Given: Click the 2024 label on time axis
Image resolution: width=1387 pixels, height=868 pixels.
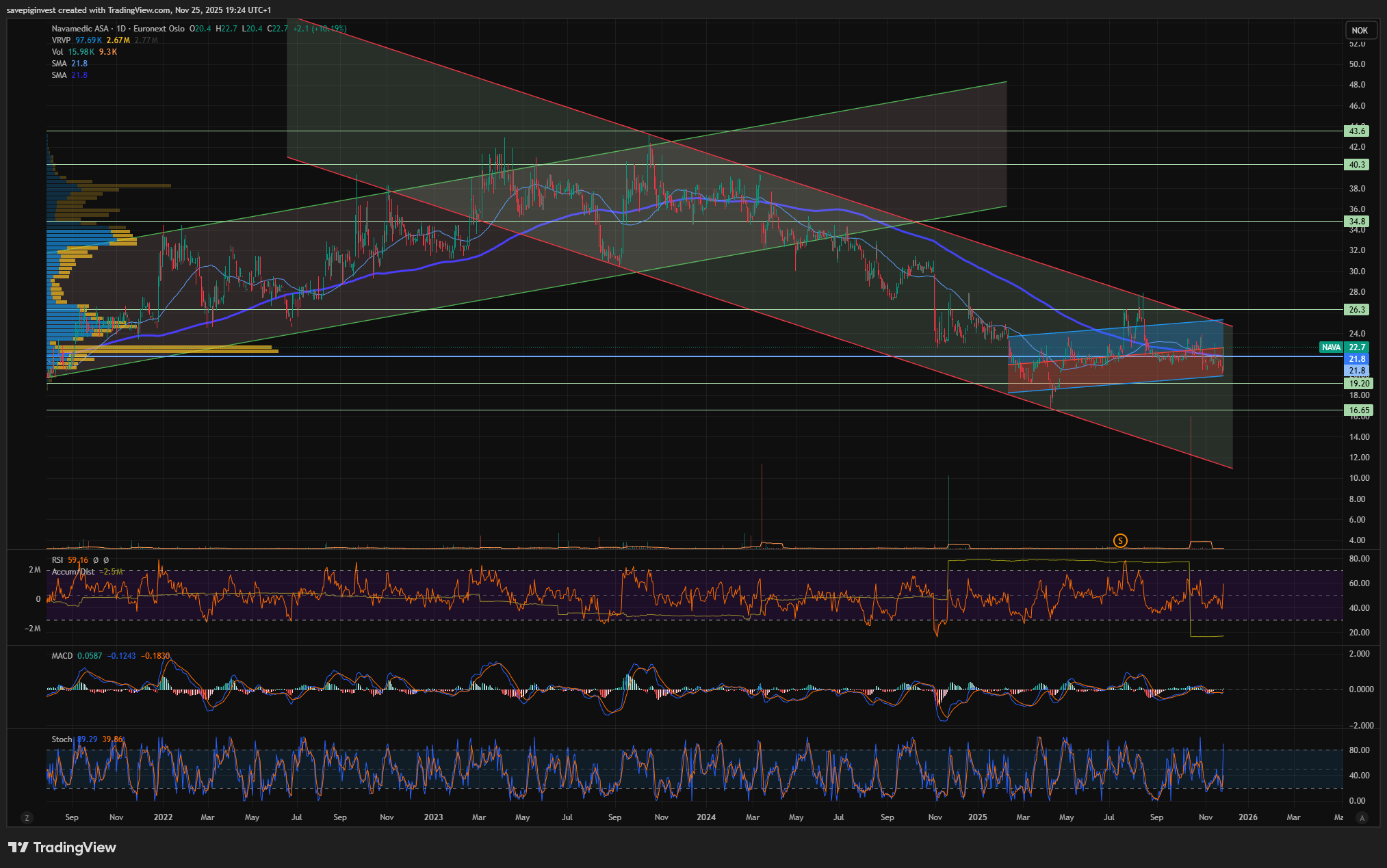Looking at the screenshot, I should click(x=705, y=817).
